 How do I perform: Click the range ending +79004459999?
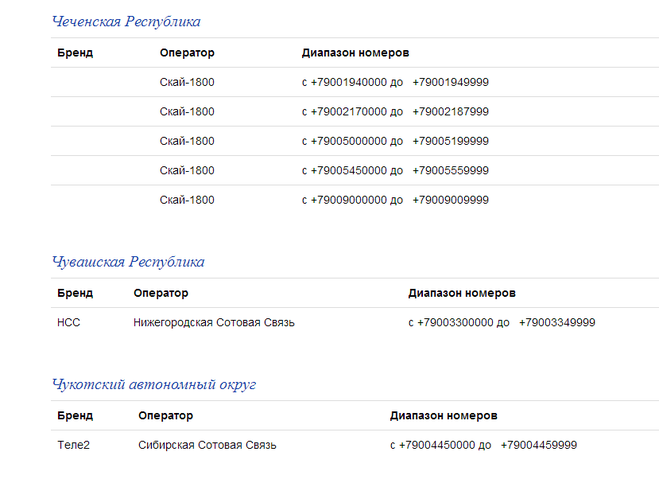point(483,445)
